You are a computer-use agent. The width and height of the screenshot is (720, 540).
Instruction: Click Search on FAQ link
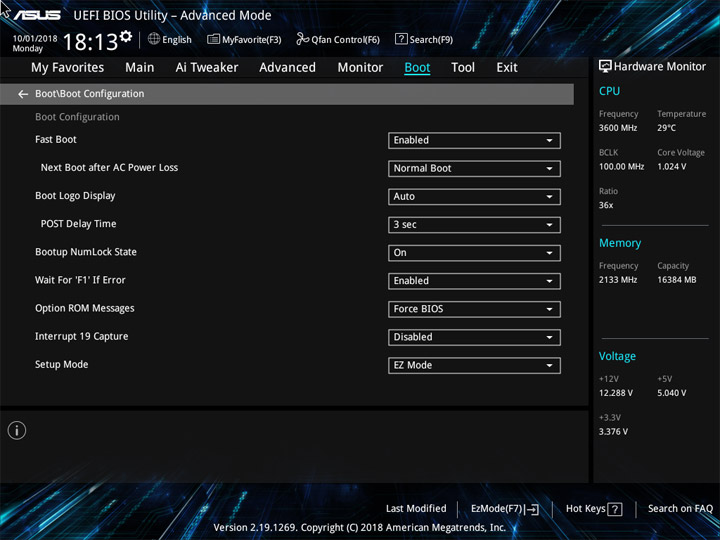click(x=680, y=508)
